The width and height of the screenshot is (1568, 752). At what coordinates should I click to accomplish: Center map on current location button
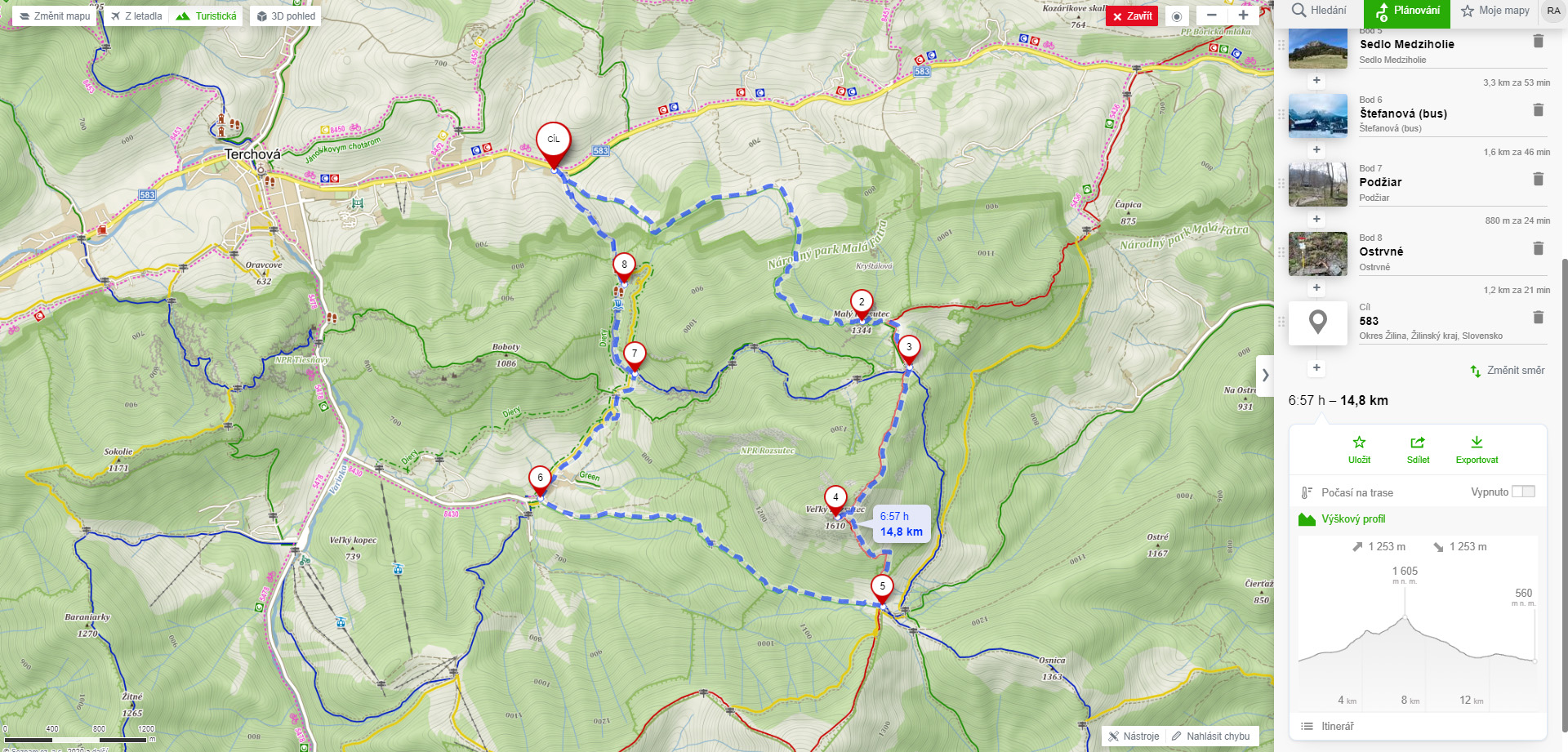pos(1177,16)
